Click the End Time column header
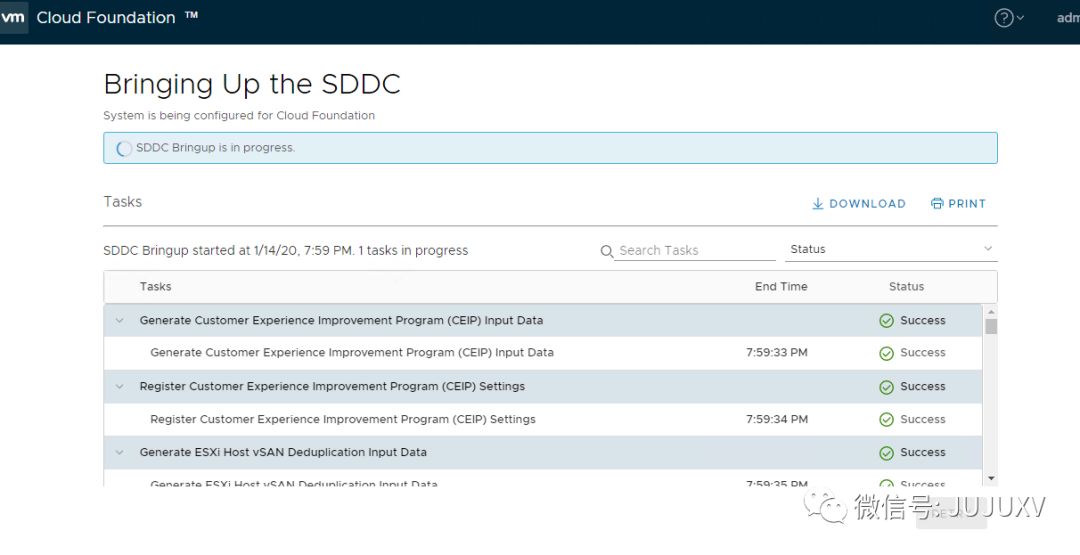The height and width of the screenshot is (555, 1080). point(781,287)
